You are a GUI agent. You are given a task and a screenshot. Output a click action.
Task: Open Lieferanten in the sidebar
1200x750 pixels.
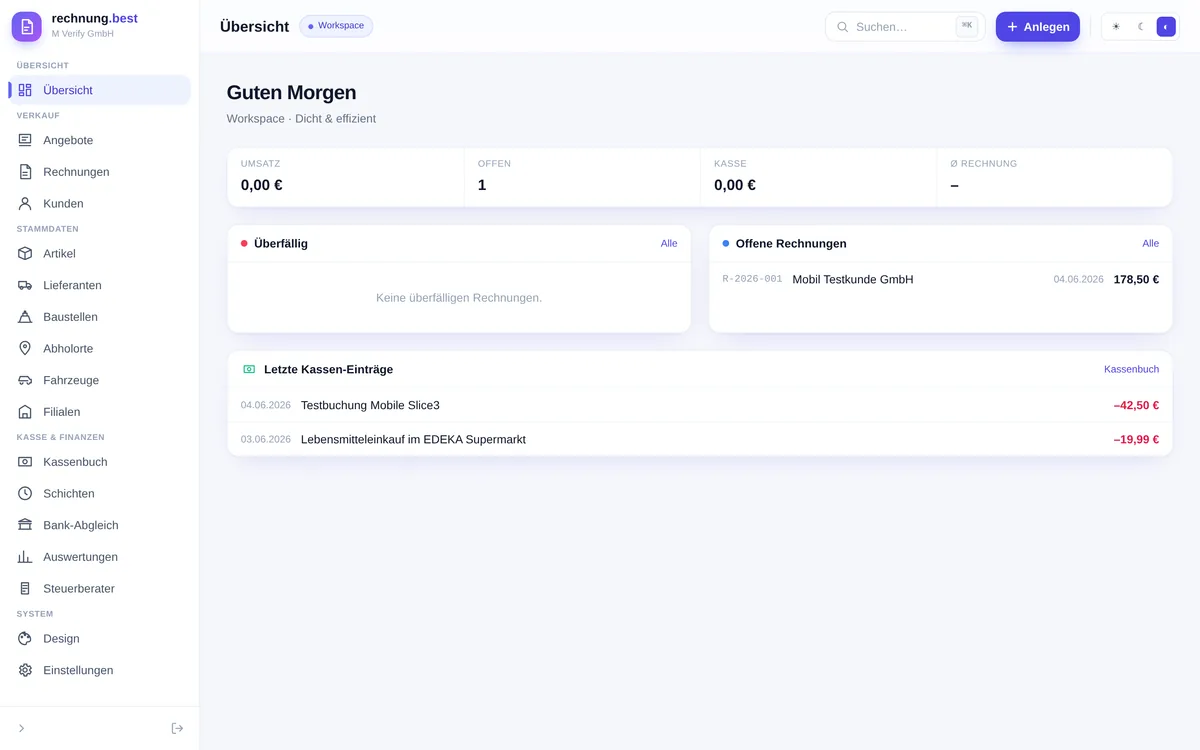point(100,285)
